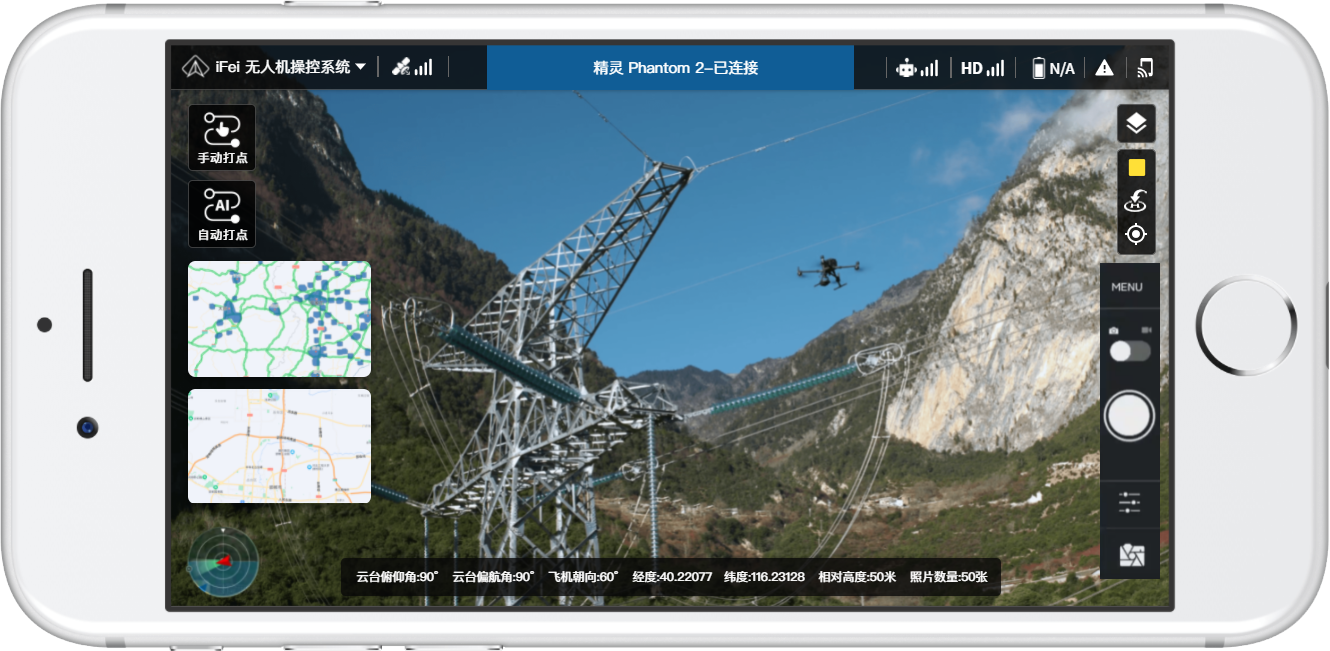Click the remote controller signal icon
The height and width of the screenshot is (651, 1330).
[x=916, y=68]
